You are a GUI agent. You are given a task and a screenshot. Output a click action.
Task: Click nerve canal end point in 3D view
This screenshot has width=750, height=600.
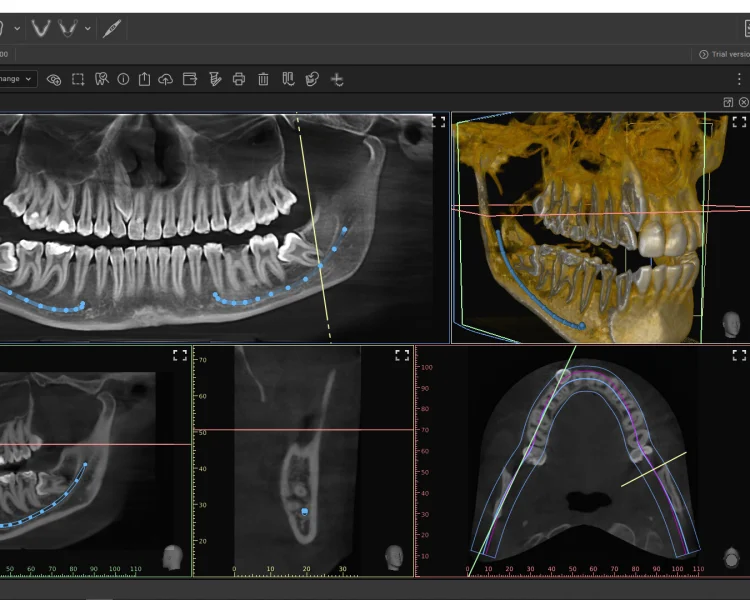[582, 326]
